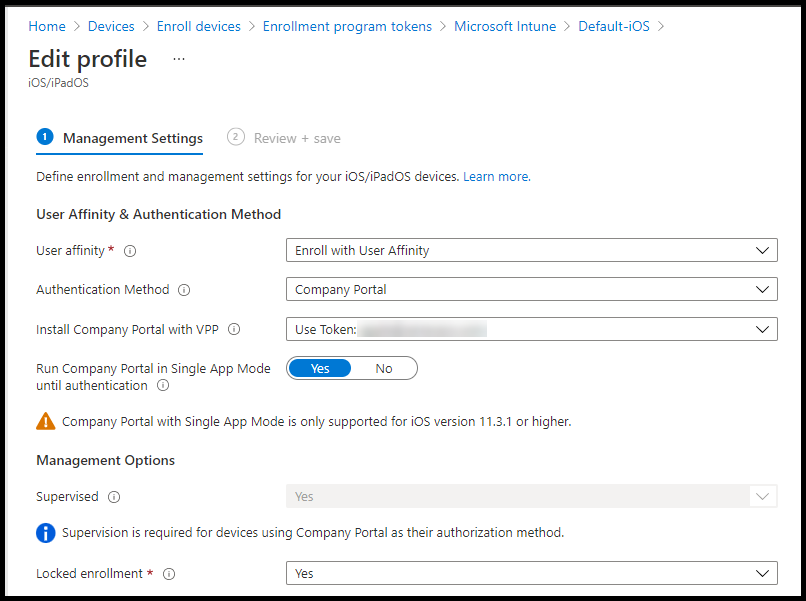Navigate to Home breadcrumb
This screenshot has width=806, height=601.
tap(47, 26)
